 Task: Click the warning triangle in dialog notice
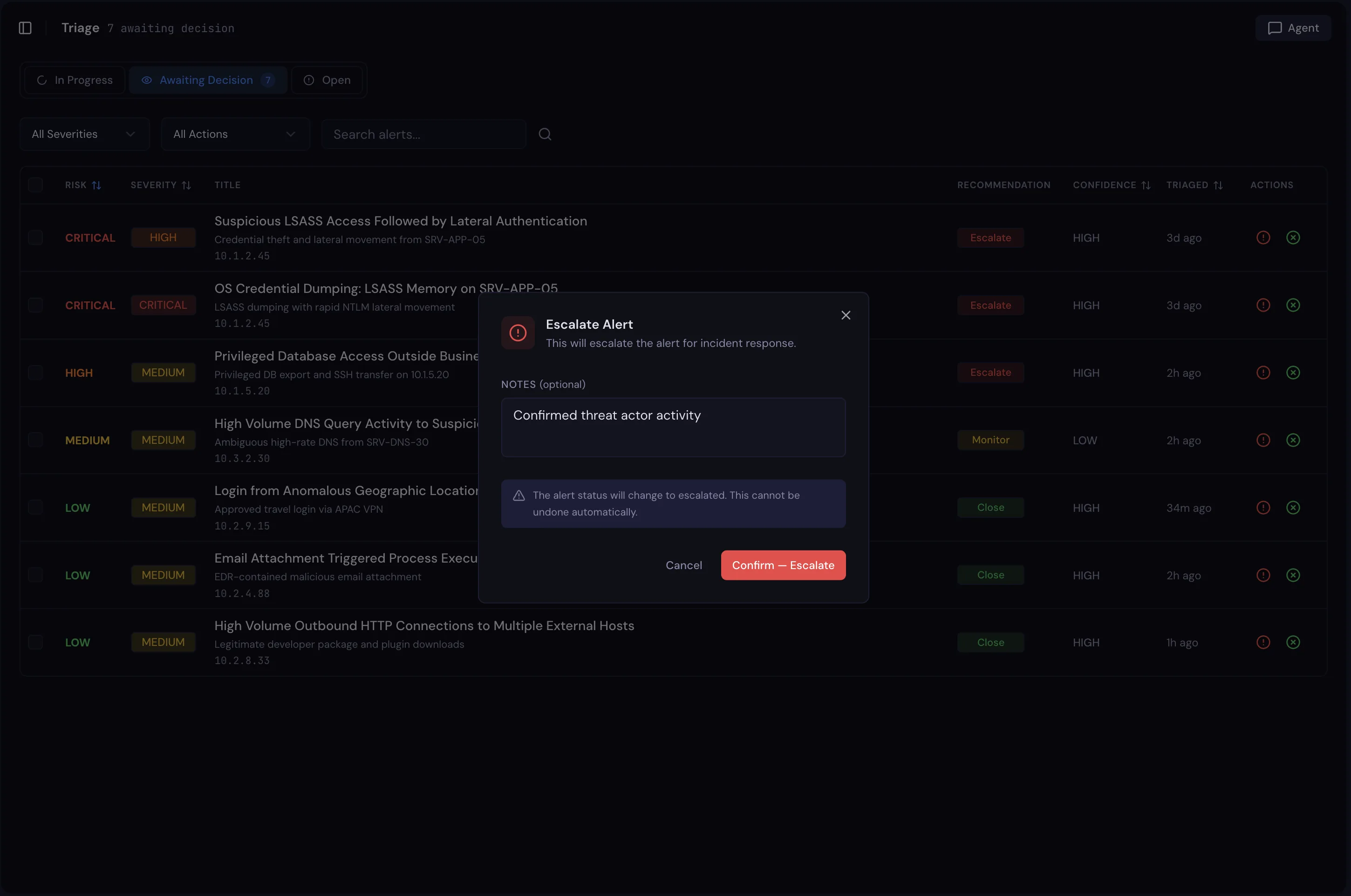click(x=519, y=496)
